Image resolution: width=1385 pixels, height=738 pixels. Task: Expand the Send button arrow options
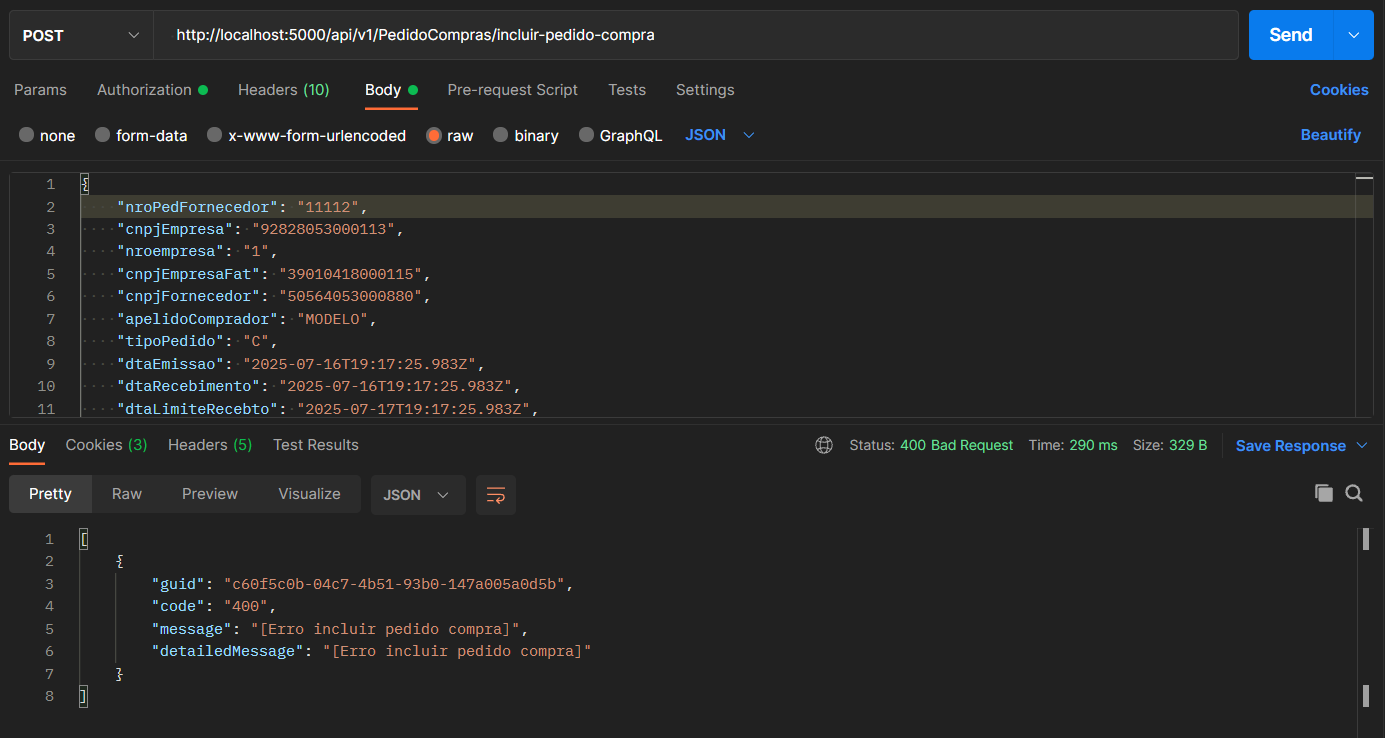coord(1353,35)
